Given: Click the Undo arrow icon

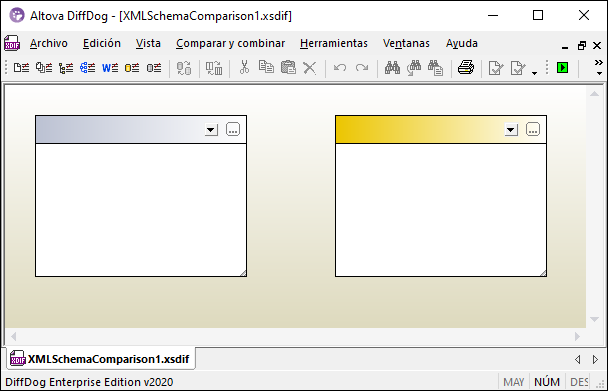Looking at the screenshot, I should point(340,68).
